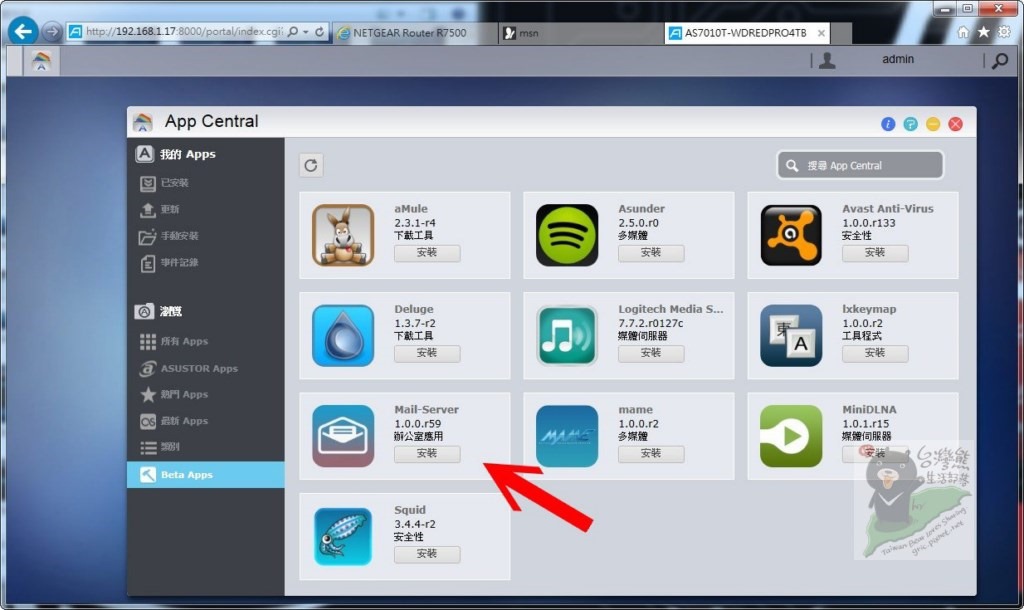1024x610 pixels.
Task: Refresh the App Central list
Action: point(311,165)
